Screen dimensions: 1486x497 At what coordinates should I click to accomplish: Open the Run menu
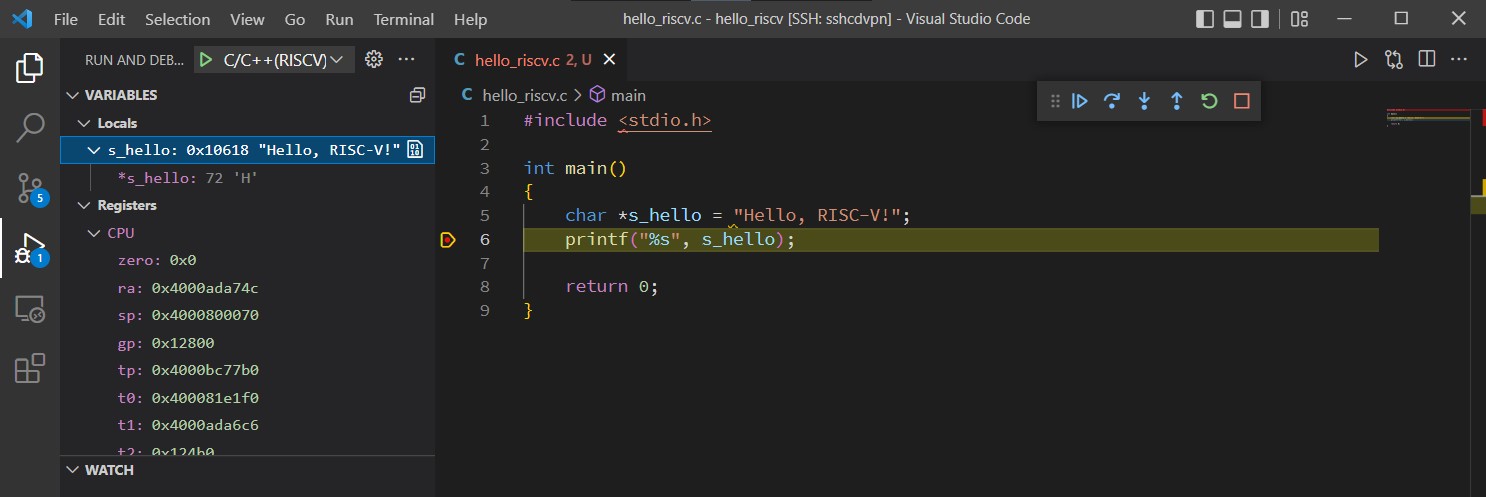[x=339, y=19]
